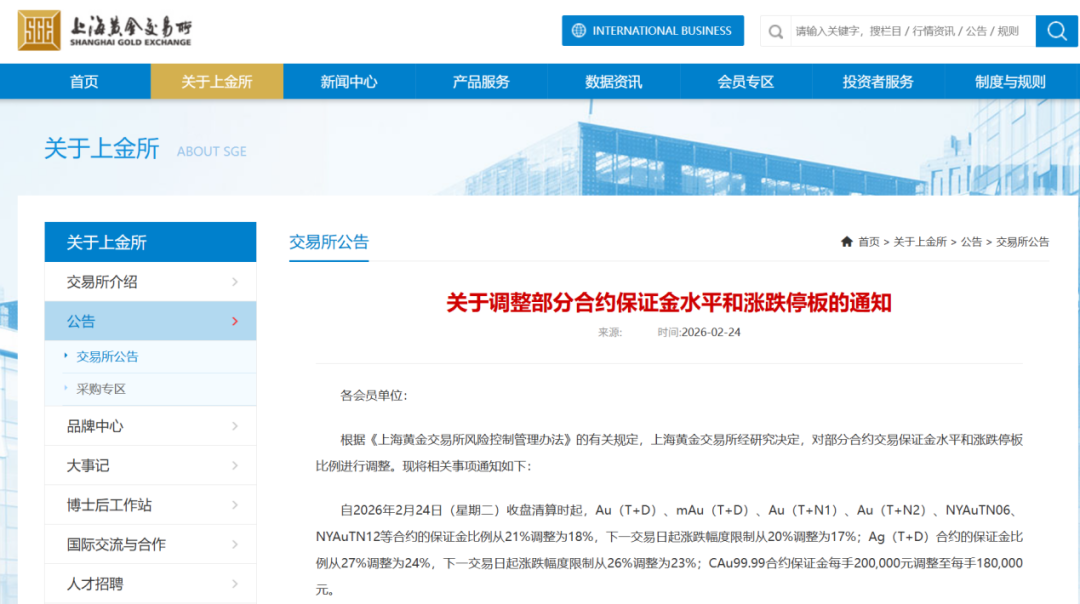Expand 国际交流与合作 chevron in sidebar
The image size is (1080, 604).
pyautogui.click(x=235, y=544)
